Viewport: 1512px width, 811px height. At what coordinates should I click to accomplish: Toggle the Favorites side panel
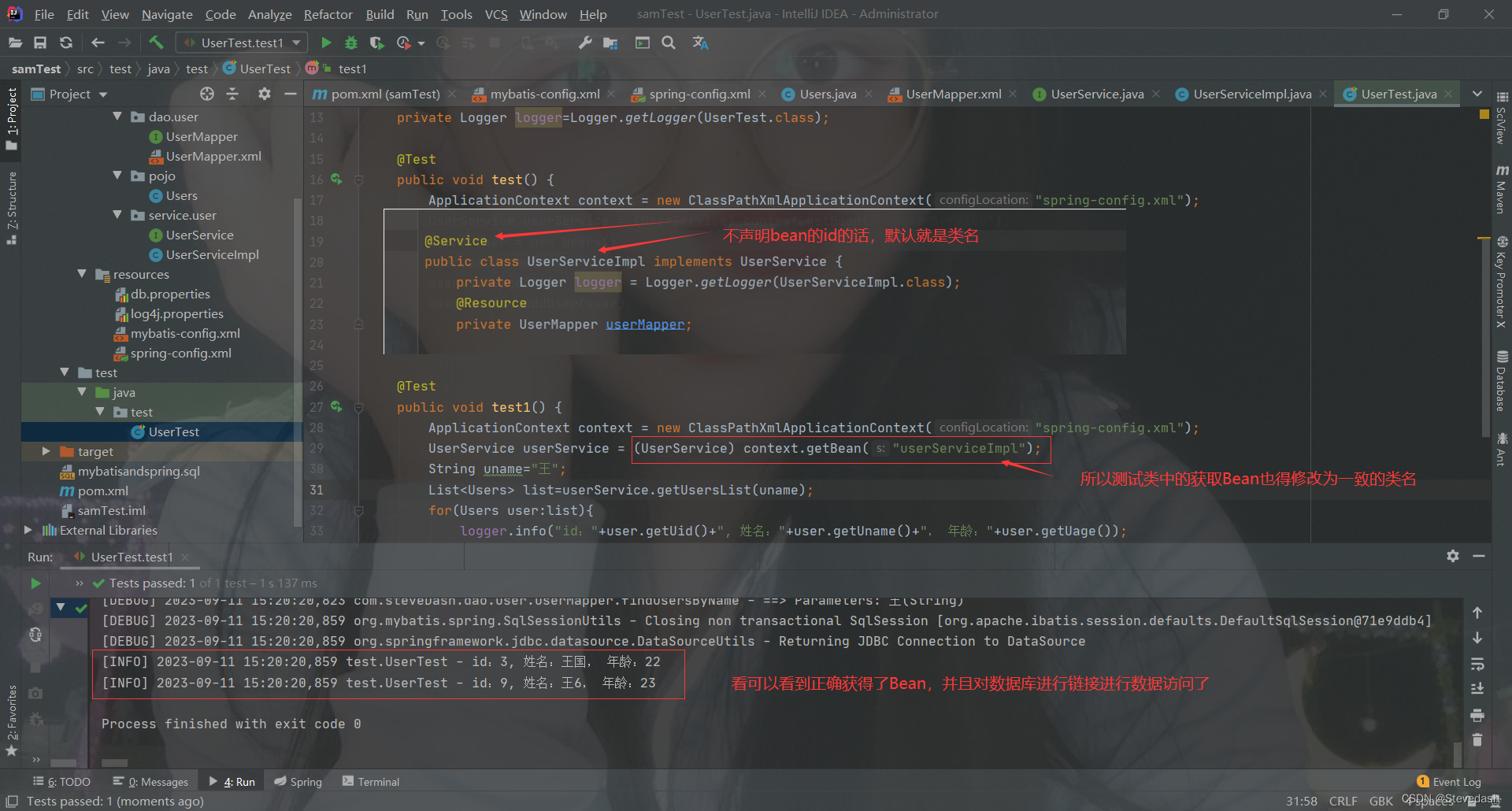click(x=11, y=720)
